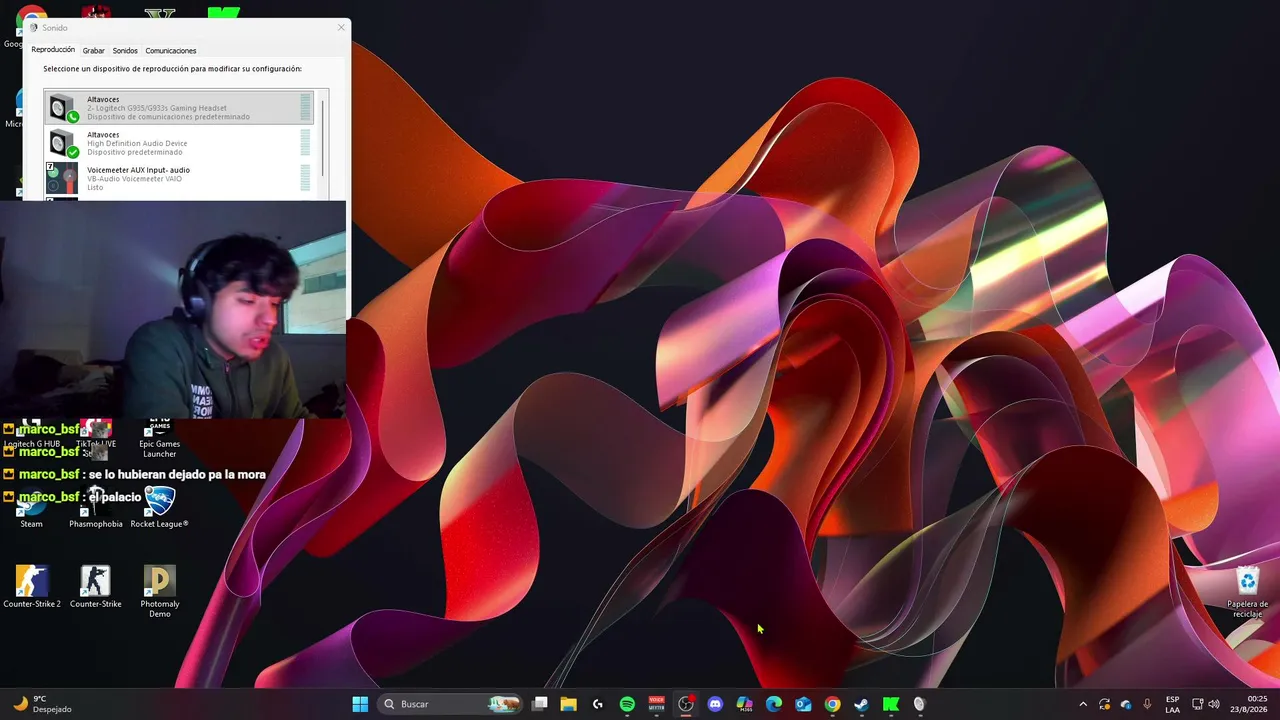Image resolution: width=1280 pixels, height=720 pixels.
Task: Open Task View from the taskbar
Action: pos(540,704)
